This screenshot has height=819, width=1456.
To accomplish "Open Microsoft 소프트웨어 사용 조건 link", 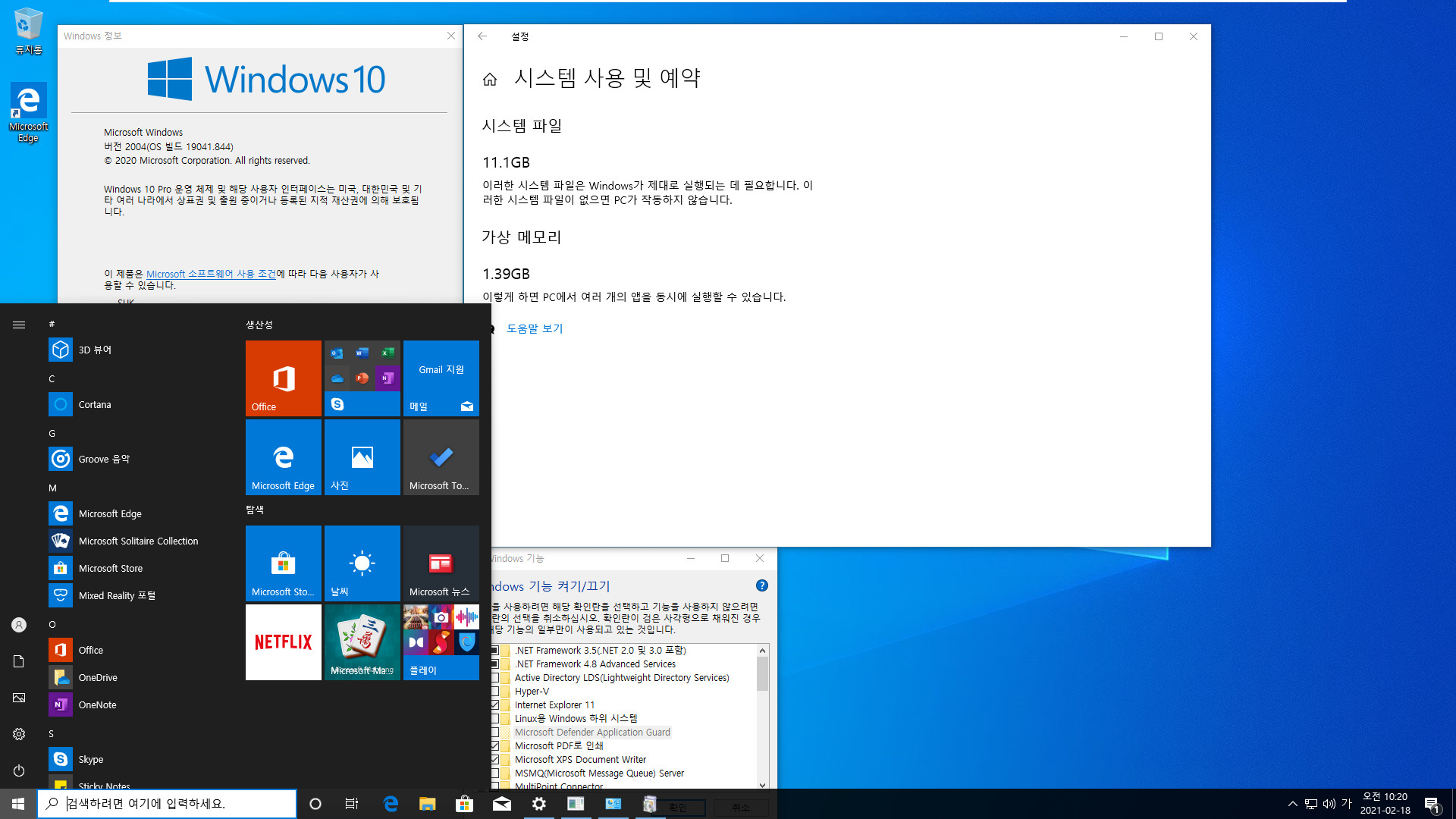I will coord(211,274).
